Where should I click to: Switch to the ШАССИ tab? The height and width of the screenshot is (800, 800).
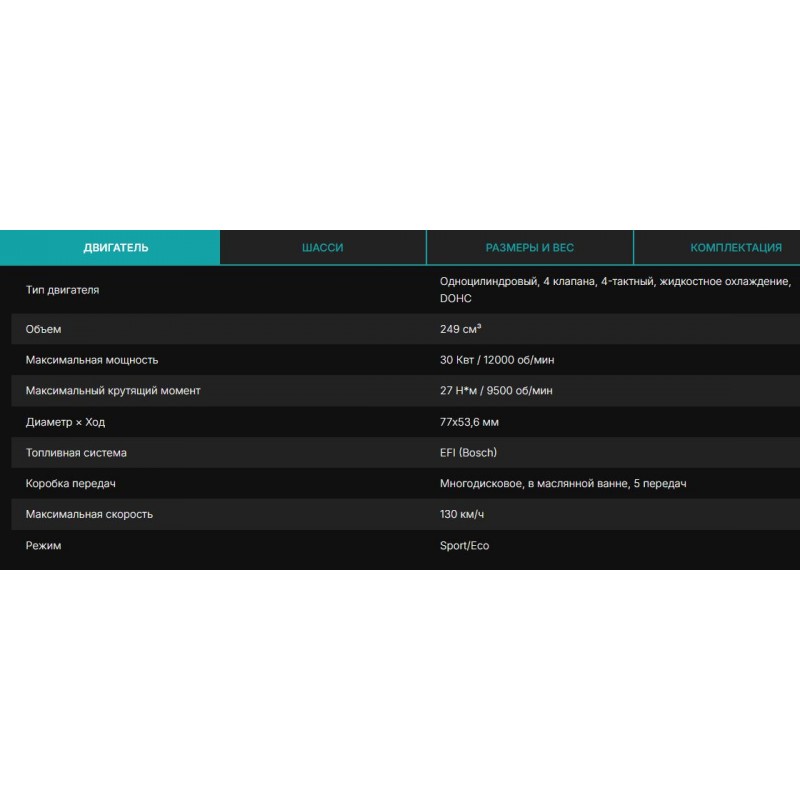[322, 247]
